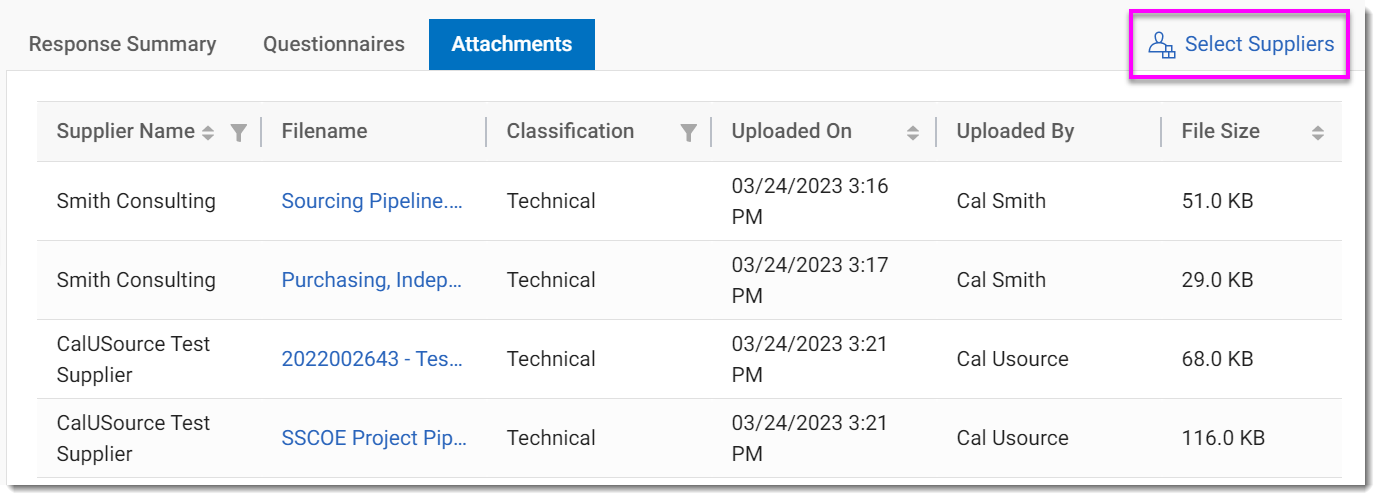The width and height of the screenshot is (1380, 500).
Task: Click the Select Suppliers link
Action: pyautogui.click(x=1259, y=44)
